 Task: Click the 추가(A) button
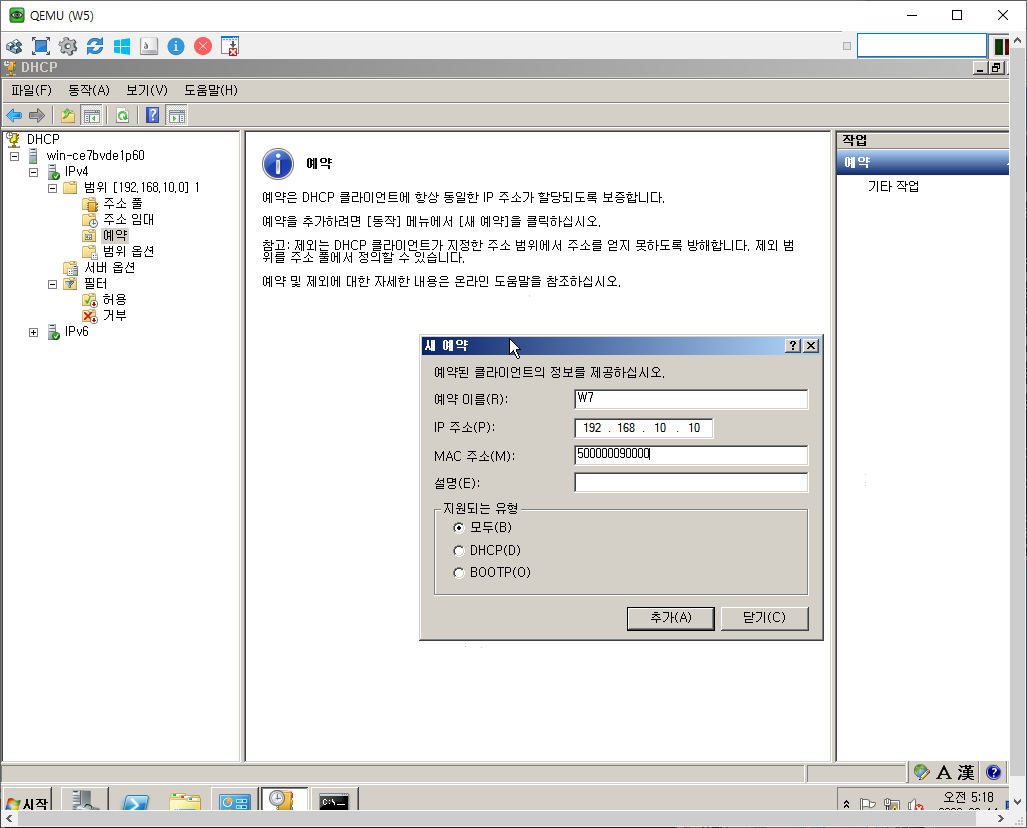coord(671,618)
